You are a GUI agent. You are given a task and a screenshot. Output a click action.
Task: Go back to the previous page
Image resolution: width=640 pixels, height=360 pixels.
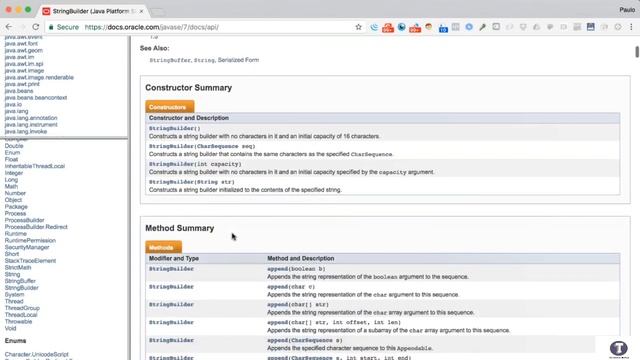click(x=9, y=27)
